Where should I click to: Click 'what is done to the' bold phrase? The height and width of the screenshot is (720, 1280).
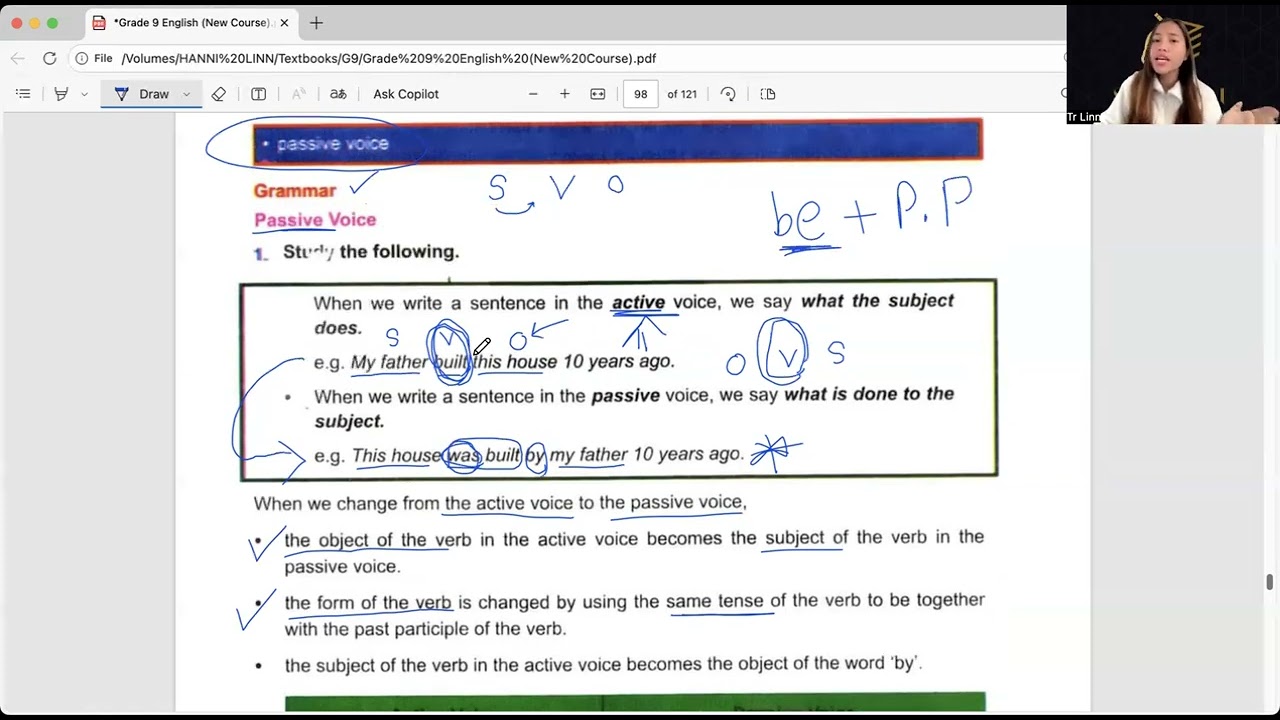[869, 394]
